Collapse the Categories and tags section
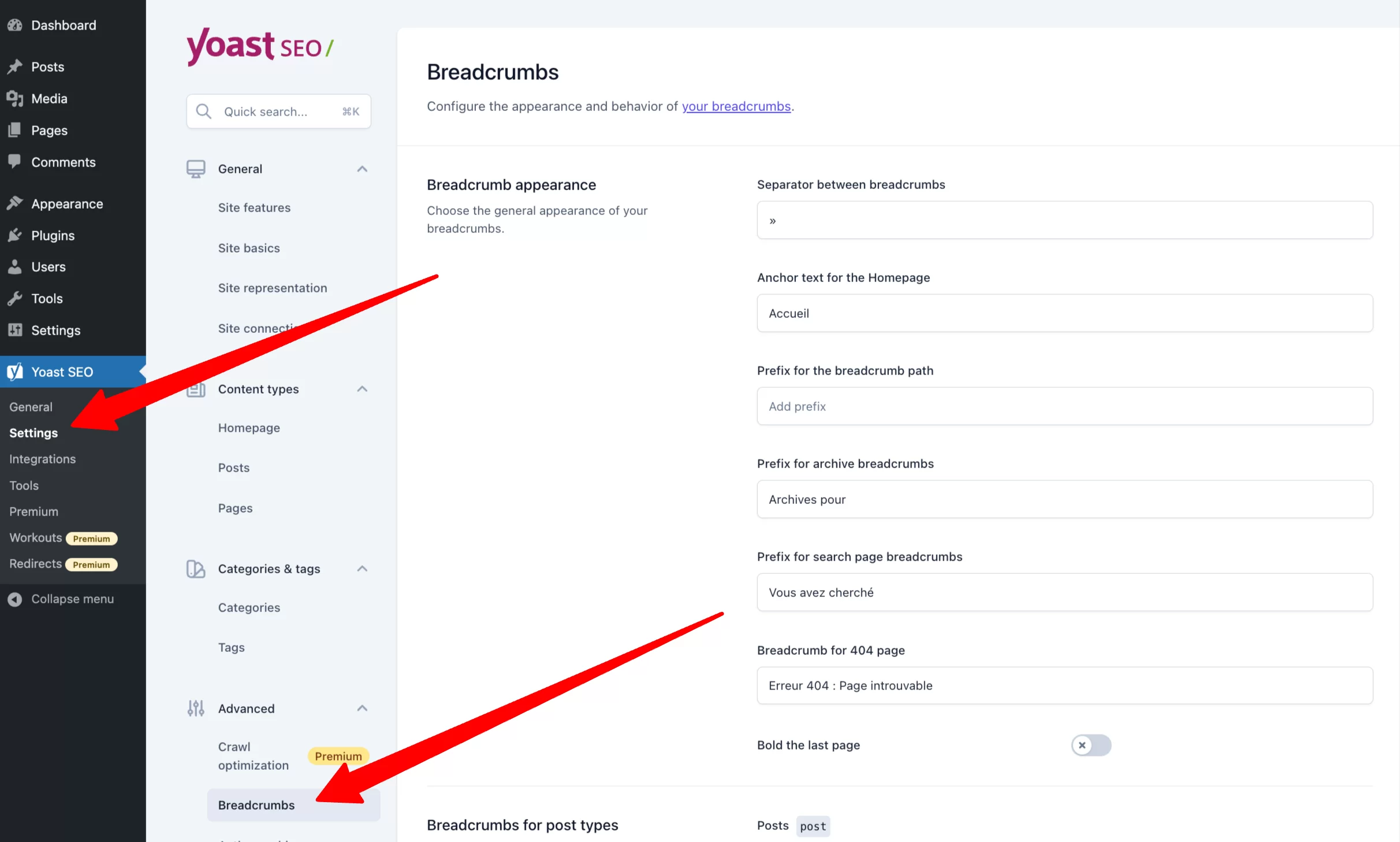The height and width of the screenshot is (842, 1400). pyautogui.click(x=362, y=568)
